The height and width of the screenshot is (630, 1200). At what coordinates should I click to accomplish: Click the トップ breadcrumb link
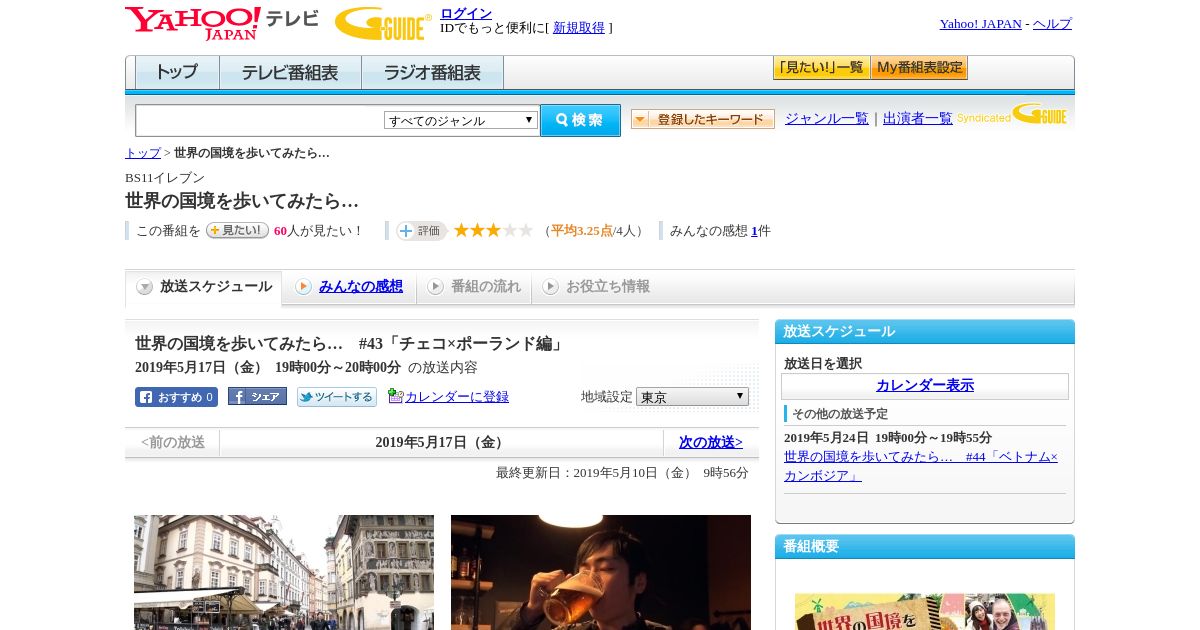pos(143,153)
